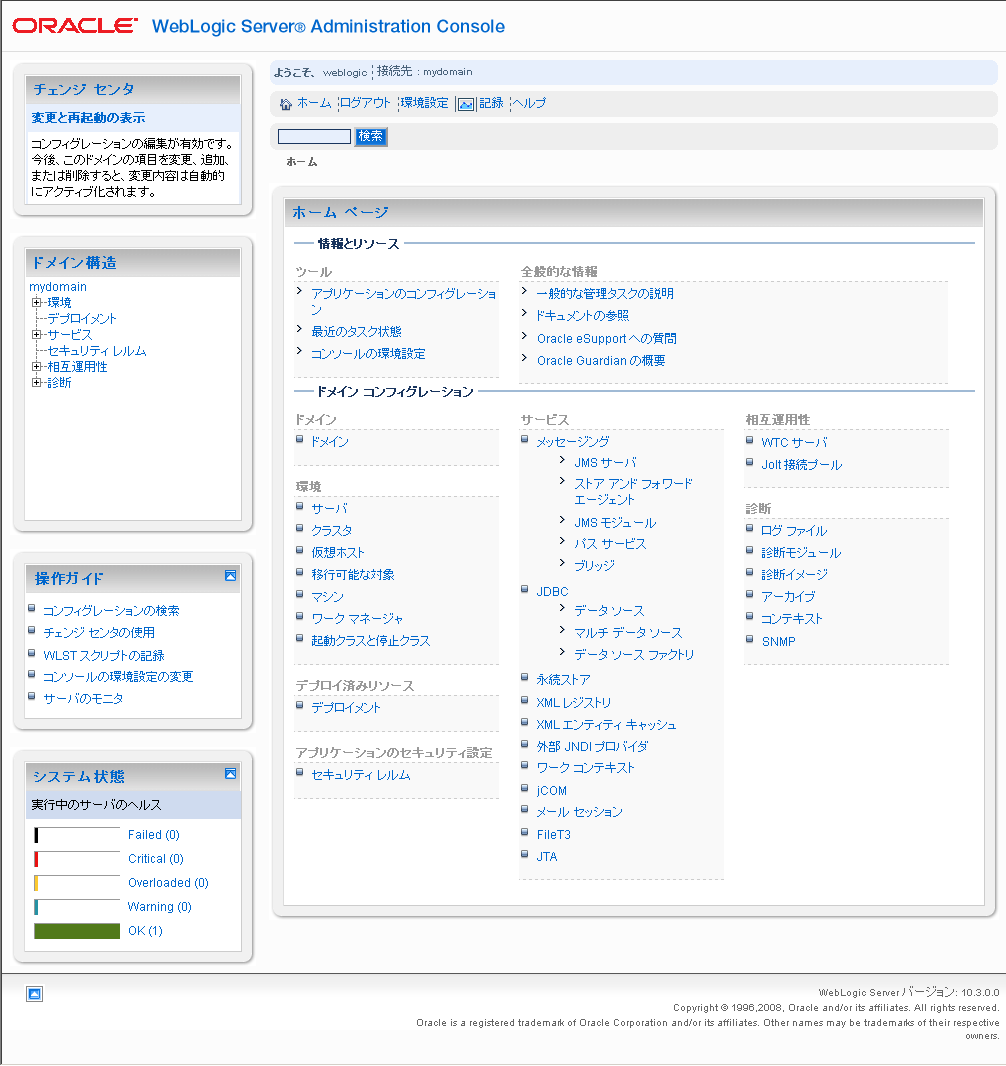Viewport: 1006px width, 1066px height.
Task: Open ログ ファイル link
Action: pos(794,531)
